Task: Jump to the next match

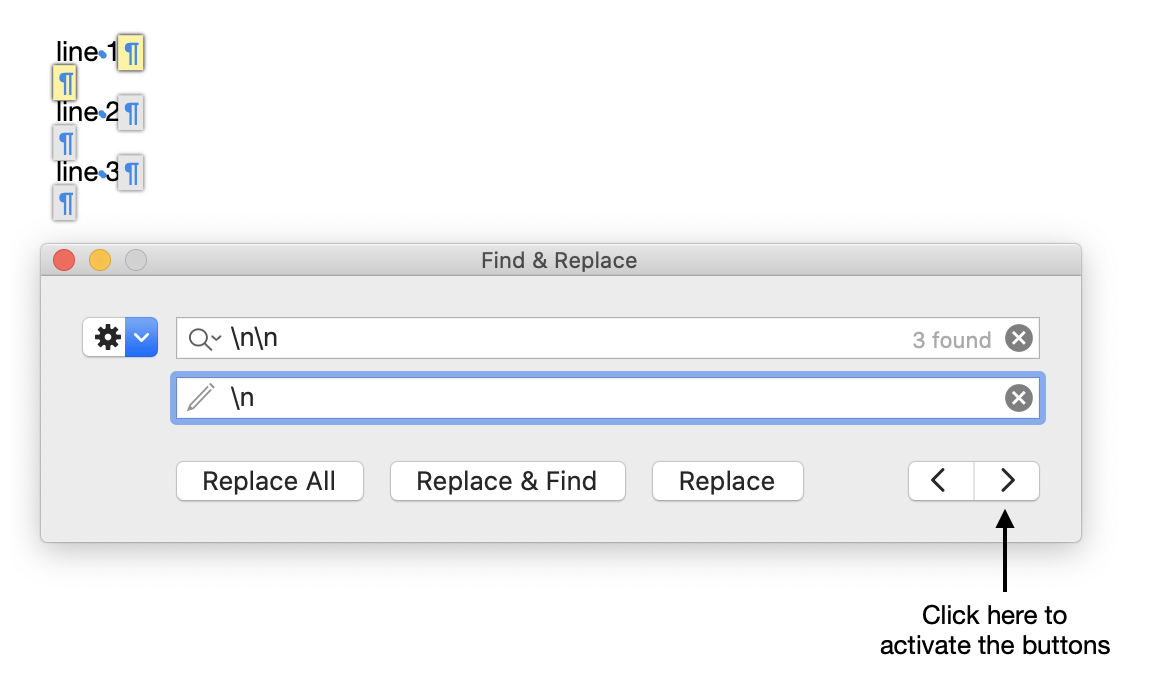Action: [x=1007, y=481]
